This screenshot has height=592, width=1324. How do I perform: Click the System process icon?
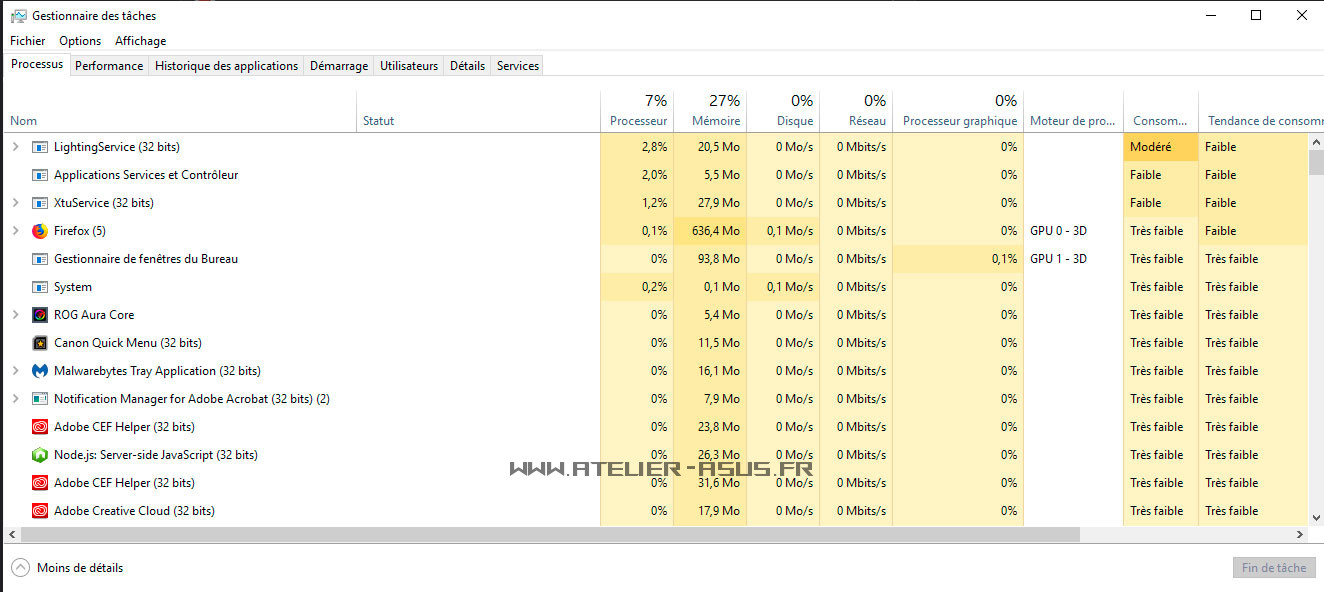tap(40, 287)
